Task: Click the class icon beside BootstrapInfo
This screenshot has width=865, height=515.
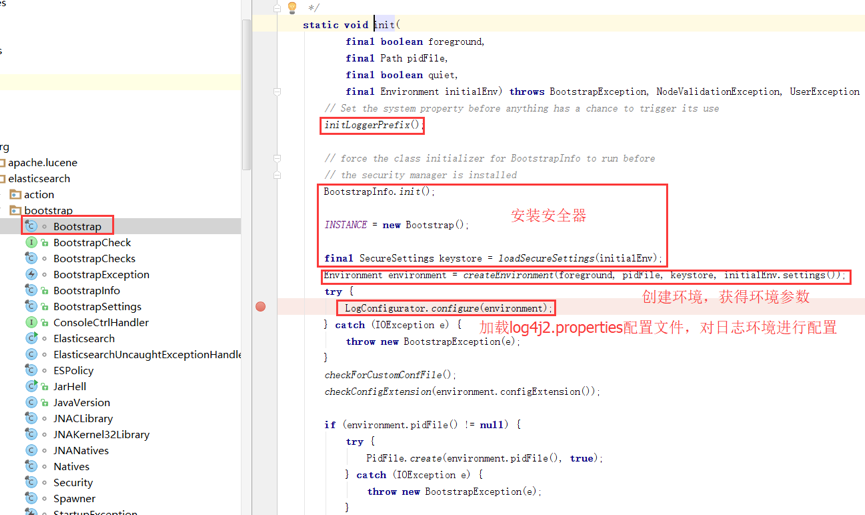Action: pos(31,290)
